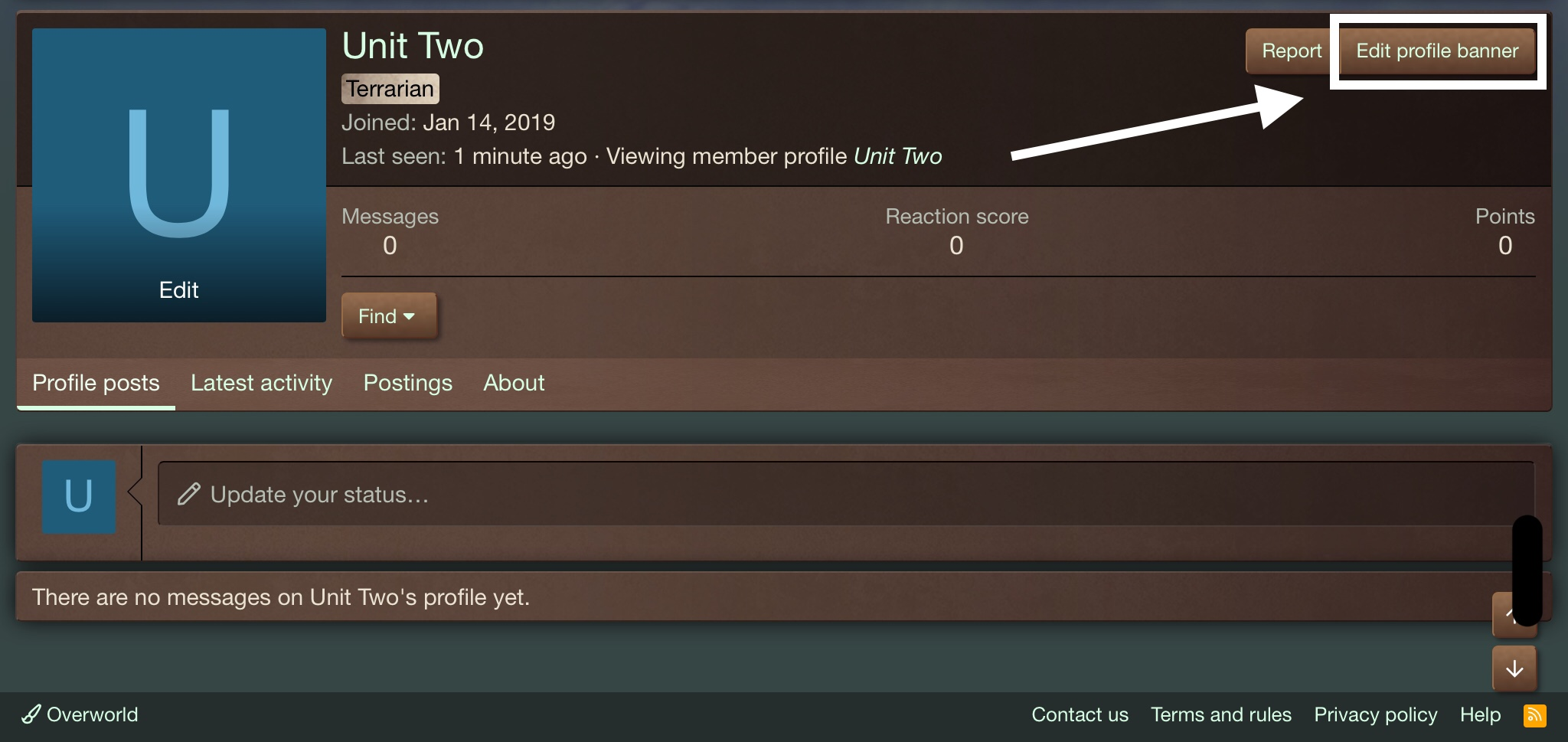Click the Report button
Screen dimensions: 1568x742
[1292, 51]
